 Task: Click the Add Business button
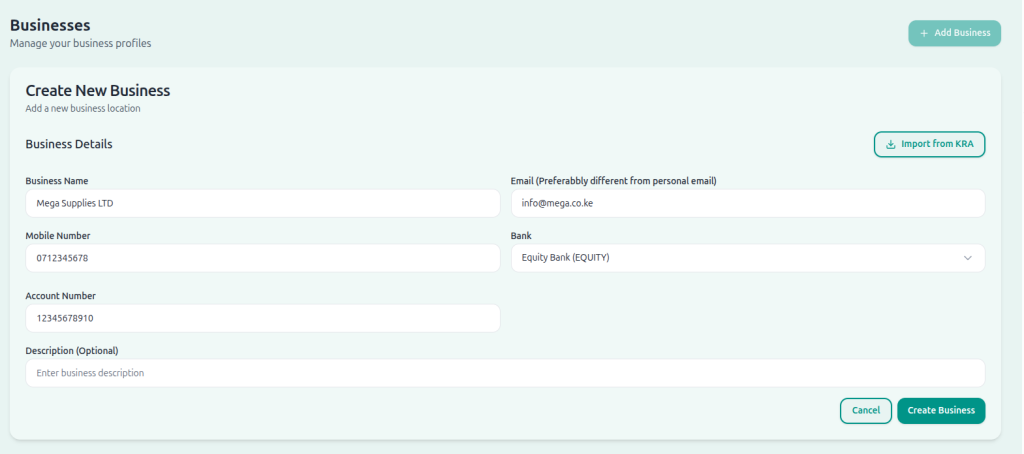(954, 33)
